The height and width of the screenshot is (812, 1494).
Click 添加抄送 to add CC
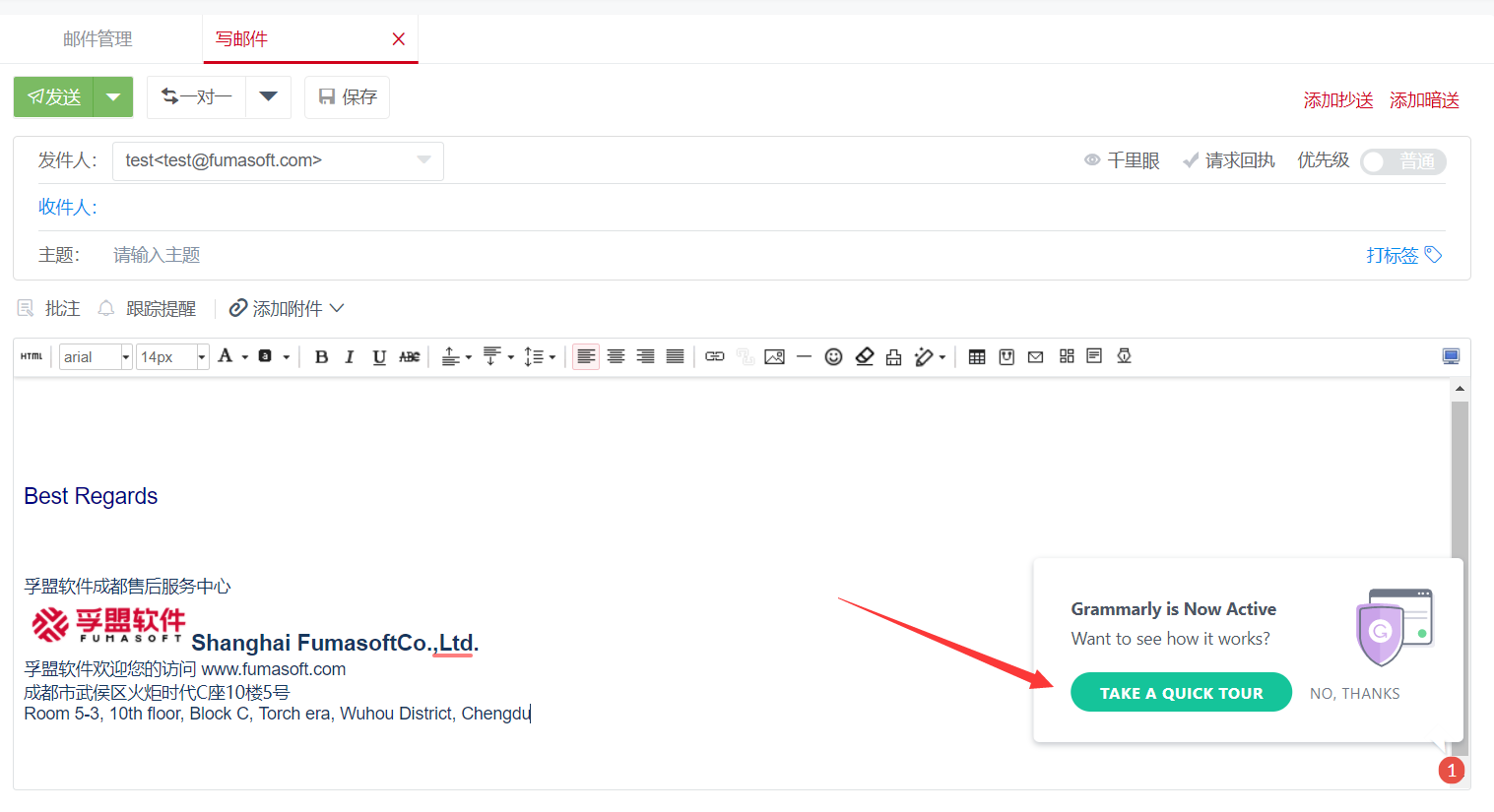pos(1337,100)
